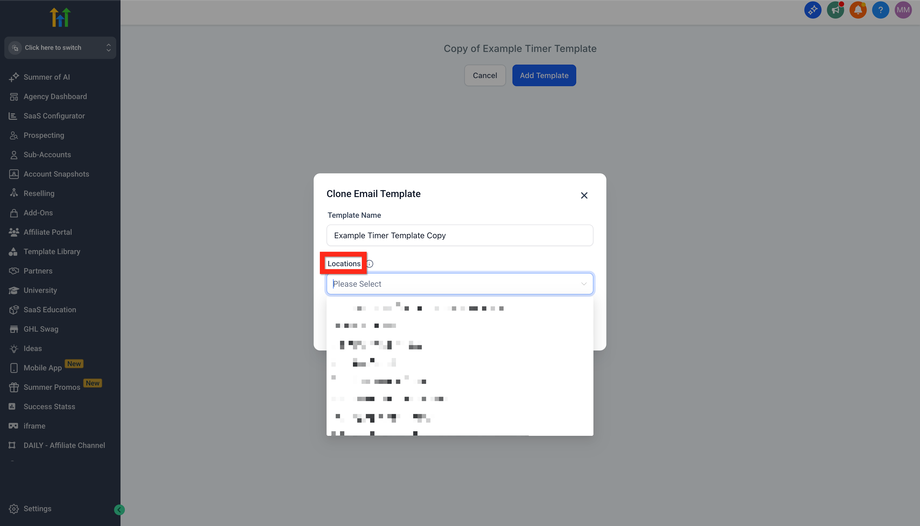Click the Locations info icon
This screenshot has height=526, width=920.
(369, 264)
